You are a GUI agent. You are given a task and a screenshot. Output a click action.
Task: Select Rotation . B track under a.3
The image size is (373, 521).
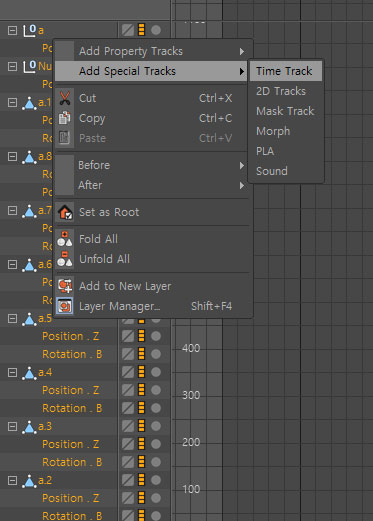coord(72,462)
